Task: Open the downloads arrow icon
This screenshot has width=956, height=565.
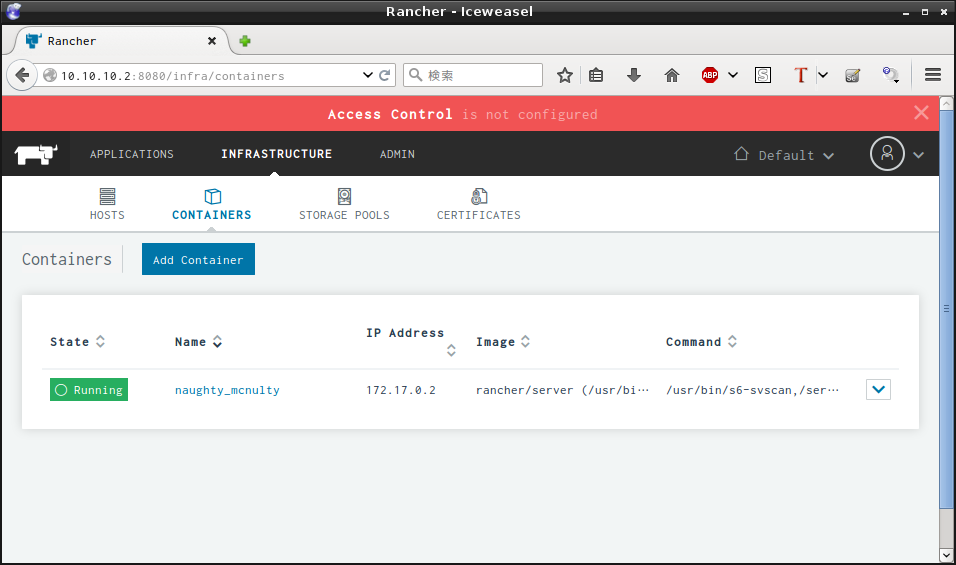Action: [x=634, y=75]
